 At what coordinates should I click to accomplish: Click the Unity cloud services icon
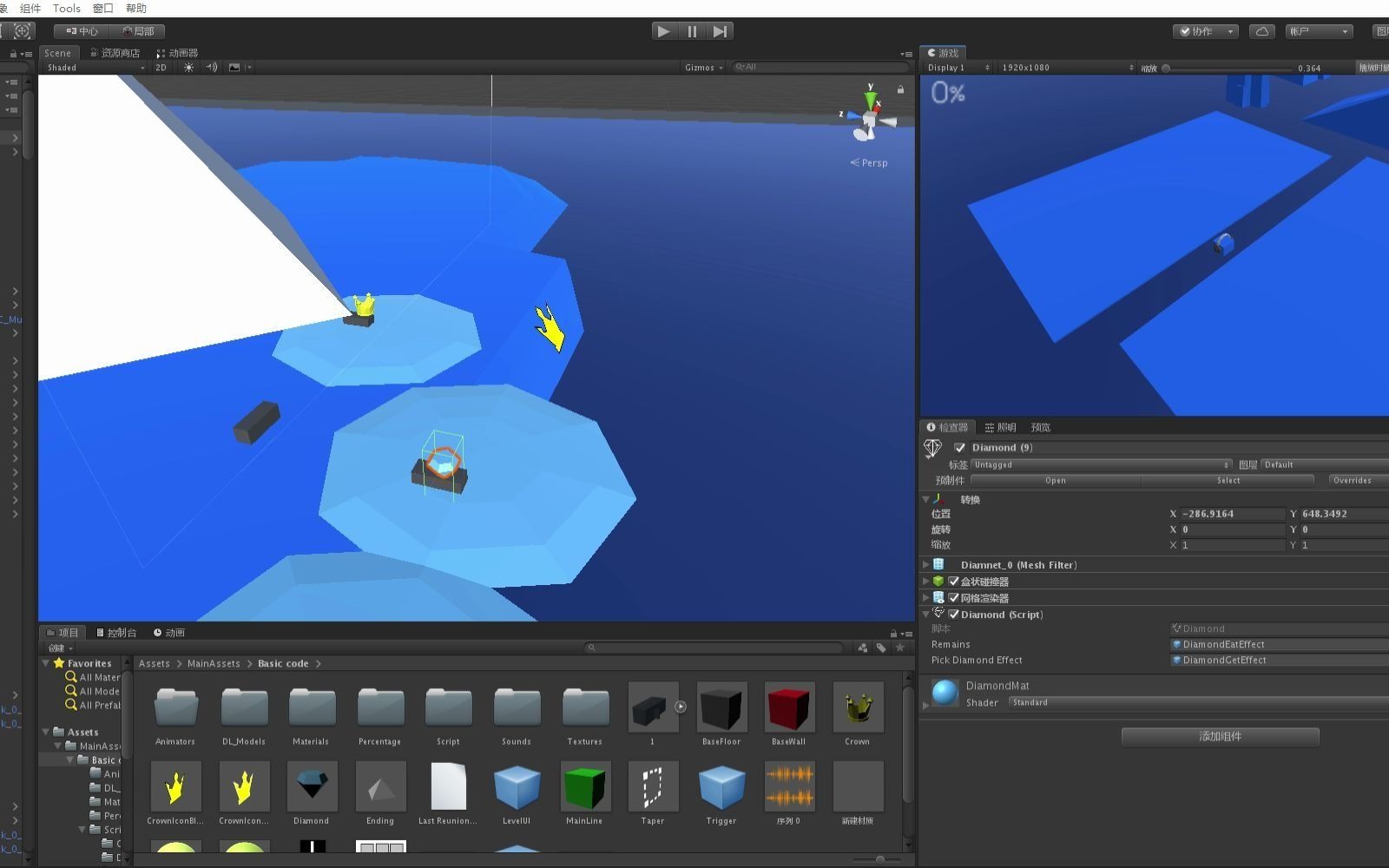pyautogui.click(x=1261, y=30)
